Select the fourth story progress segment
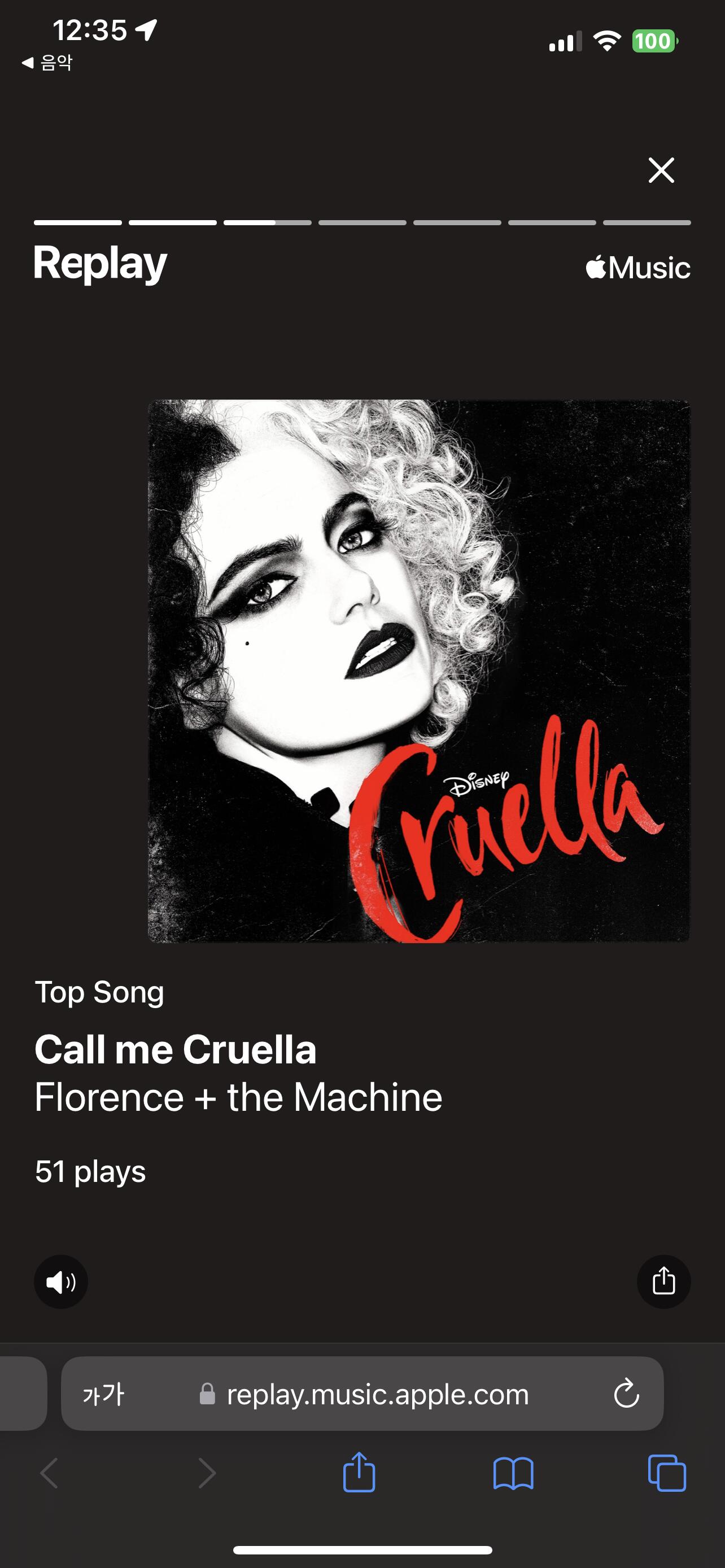 pyautogui.click(x=362, y=223)
